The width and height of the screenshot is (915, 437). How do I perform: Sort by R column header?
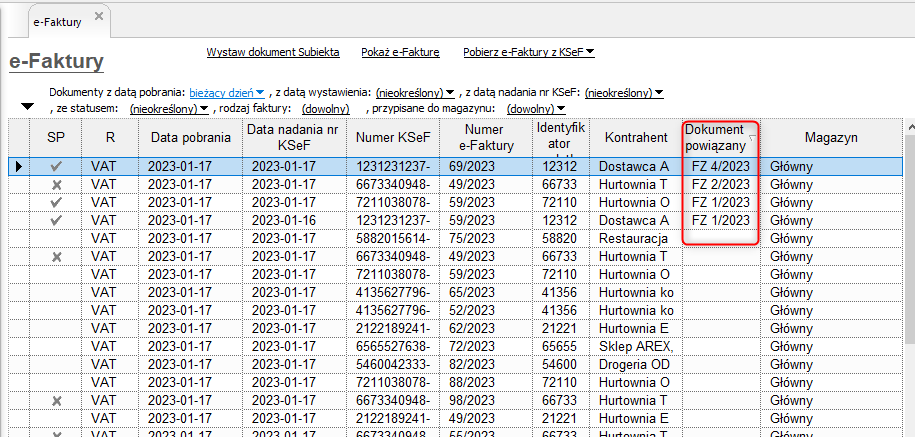point(110,138)
